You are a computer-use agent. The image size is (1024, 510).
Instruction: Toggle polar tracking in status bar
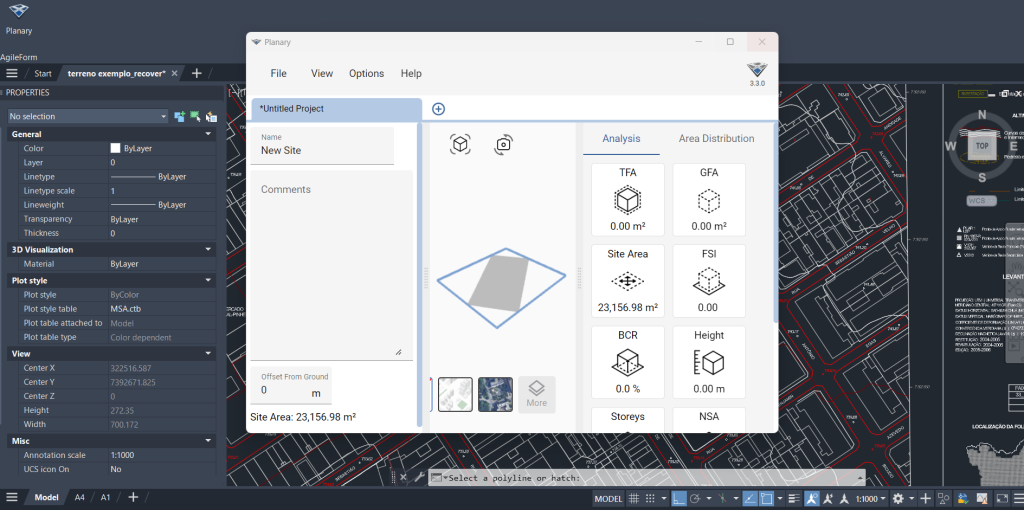tap(695, 499)
